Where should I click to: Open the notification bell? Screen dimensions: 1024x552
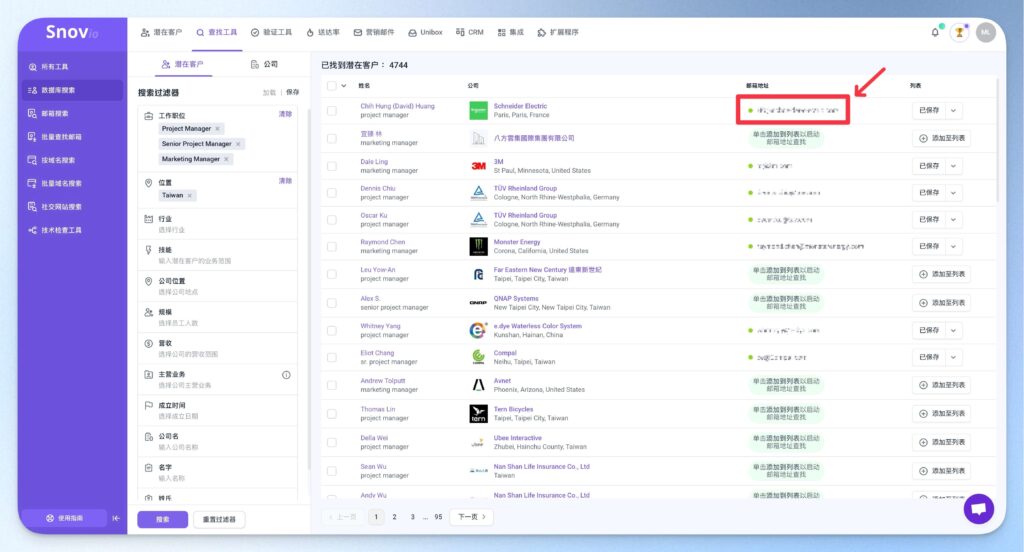tap(935, 32)
